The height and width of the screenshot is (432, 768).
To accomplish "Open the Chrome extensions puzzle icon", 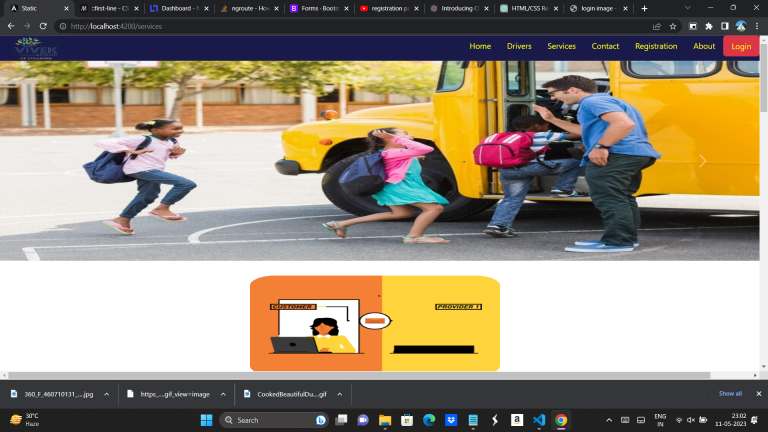I will 708,26.
